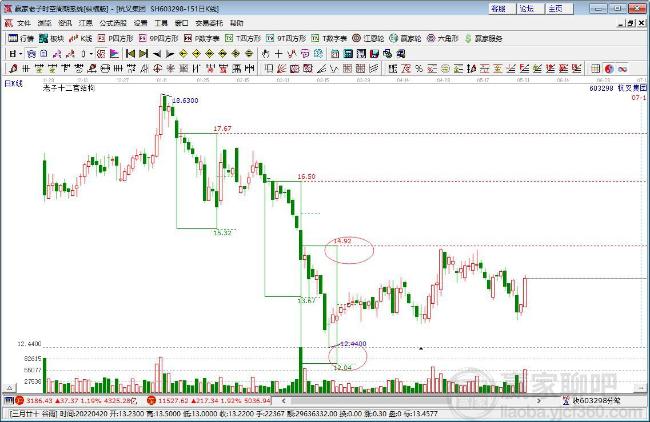Click the 16.50 level label
This screenshot has width=650, height=422.
[x=306, y=177]
